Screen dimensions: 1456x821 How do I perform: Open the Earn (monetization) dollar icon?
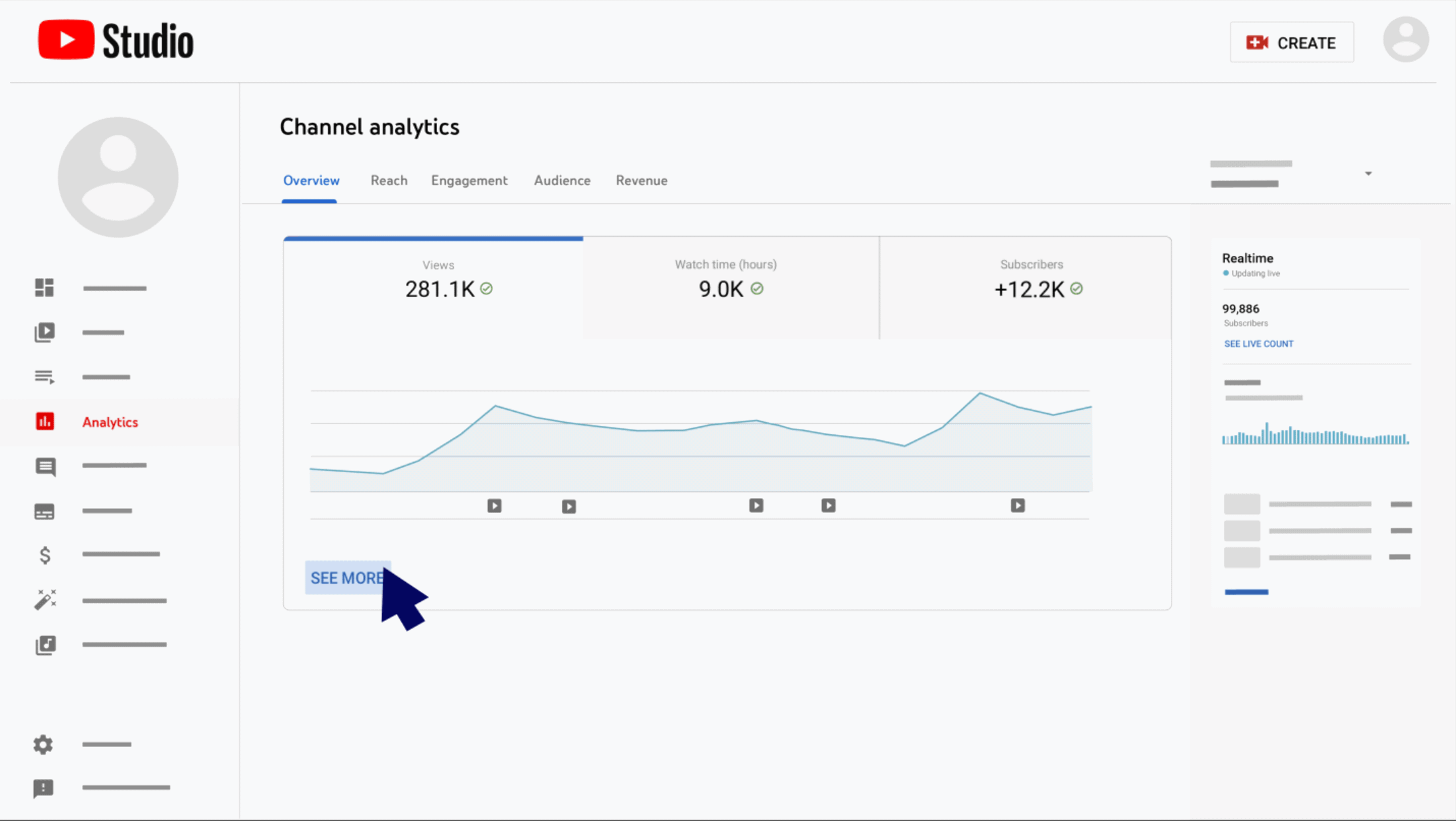point(44,555)
